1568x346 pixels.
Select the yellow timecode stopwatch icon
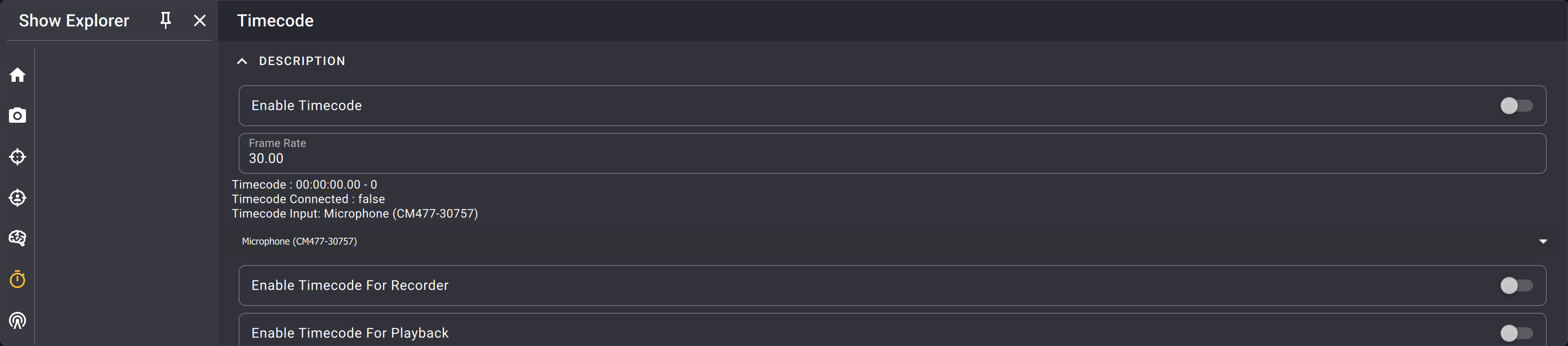(x=17, y=279)
